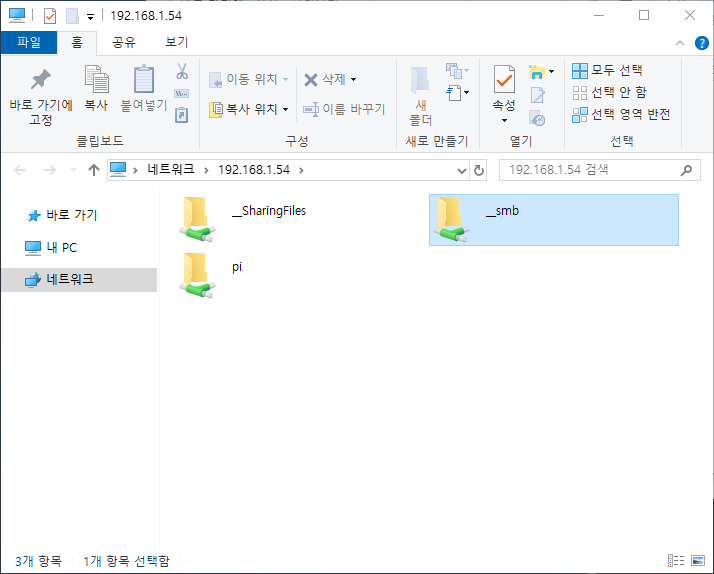Expand the chevron between 네트워크 and 192.168.1.54
This screenshot has height=574, width=714.
coord(206,171)
